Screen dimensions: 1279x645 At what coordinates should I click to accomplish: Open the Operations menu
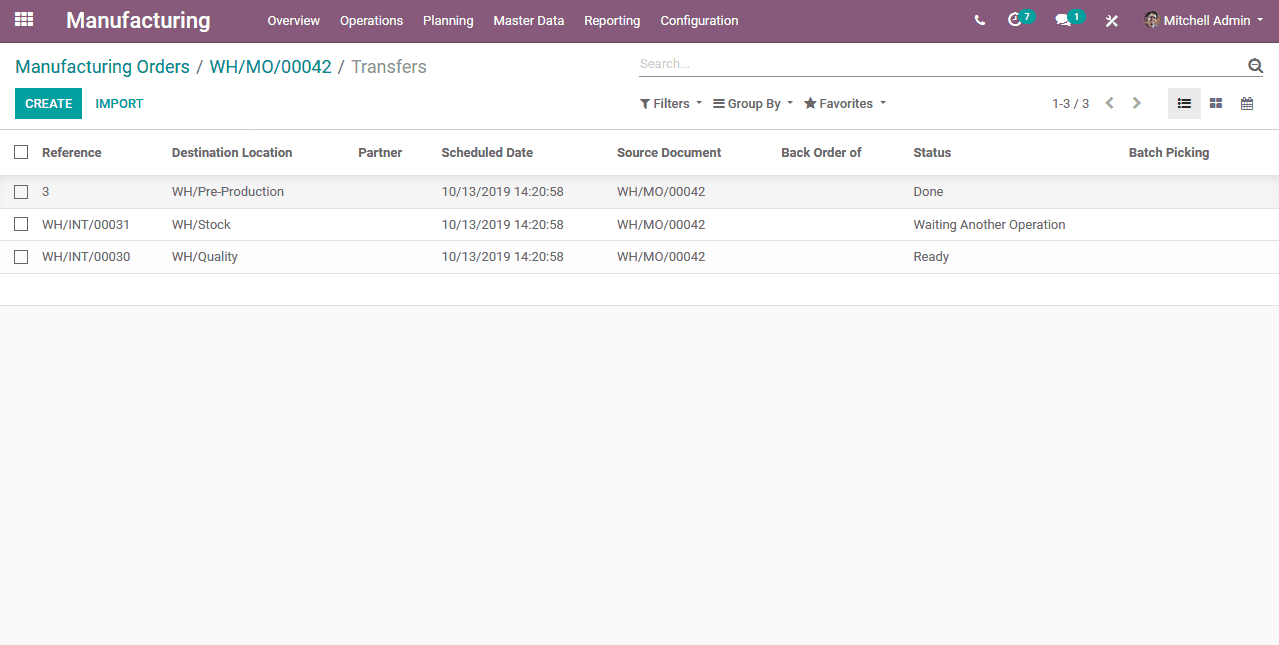[x=371, y=21]
